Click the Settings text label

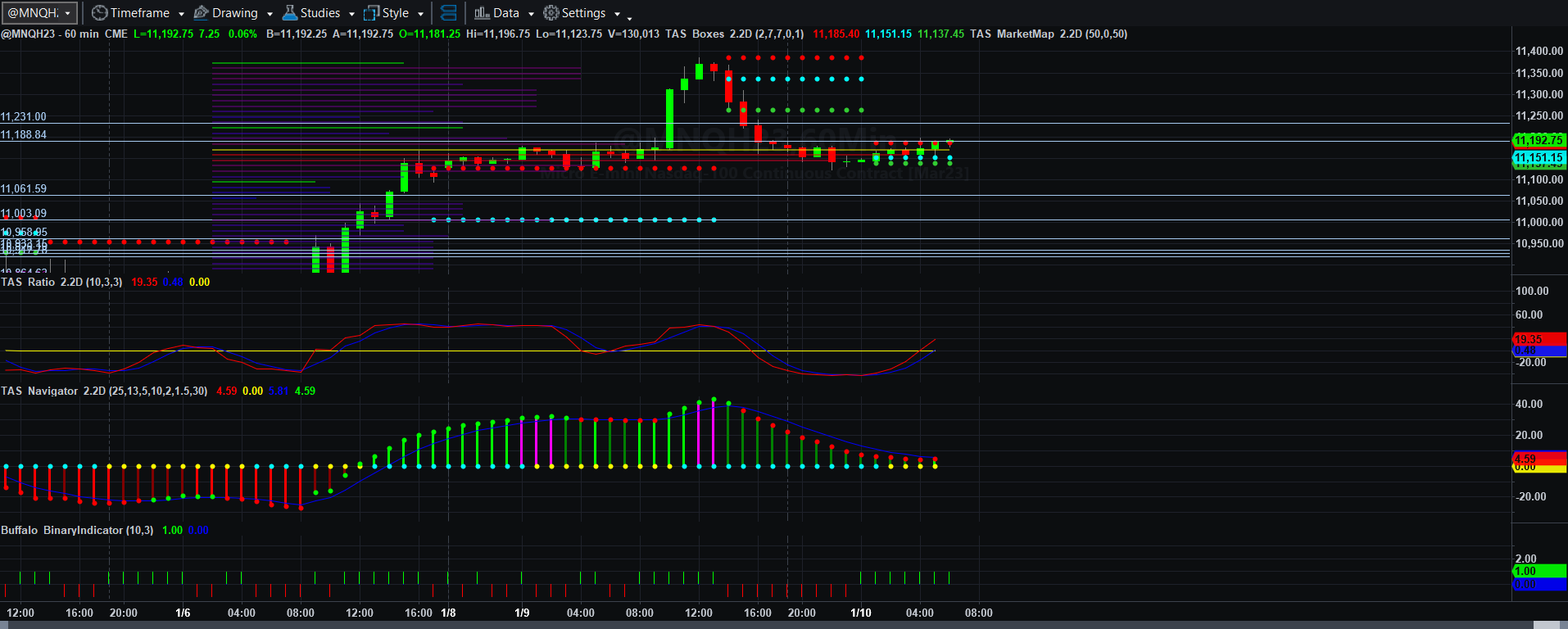click(584, 13)
